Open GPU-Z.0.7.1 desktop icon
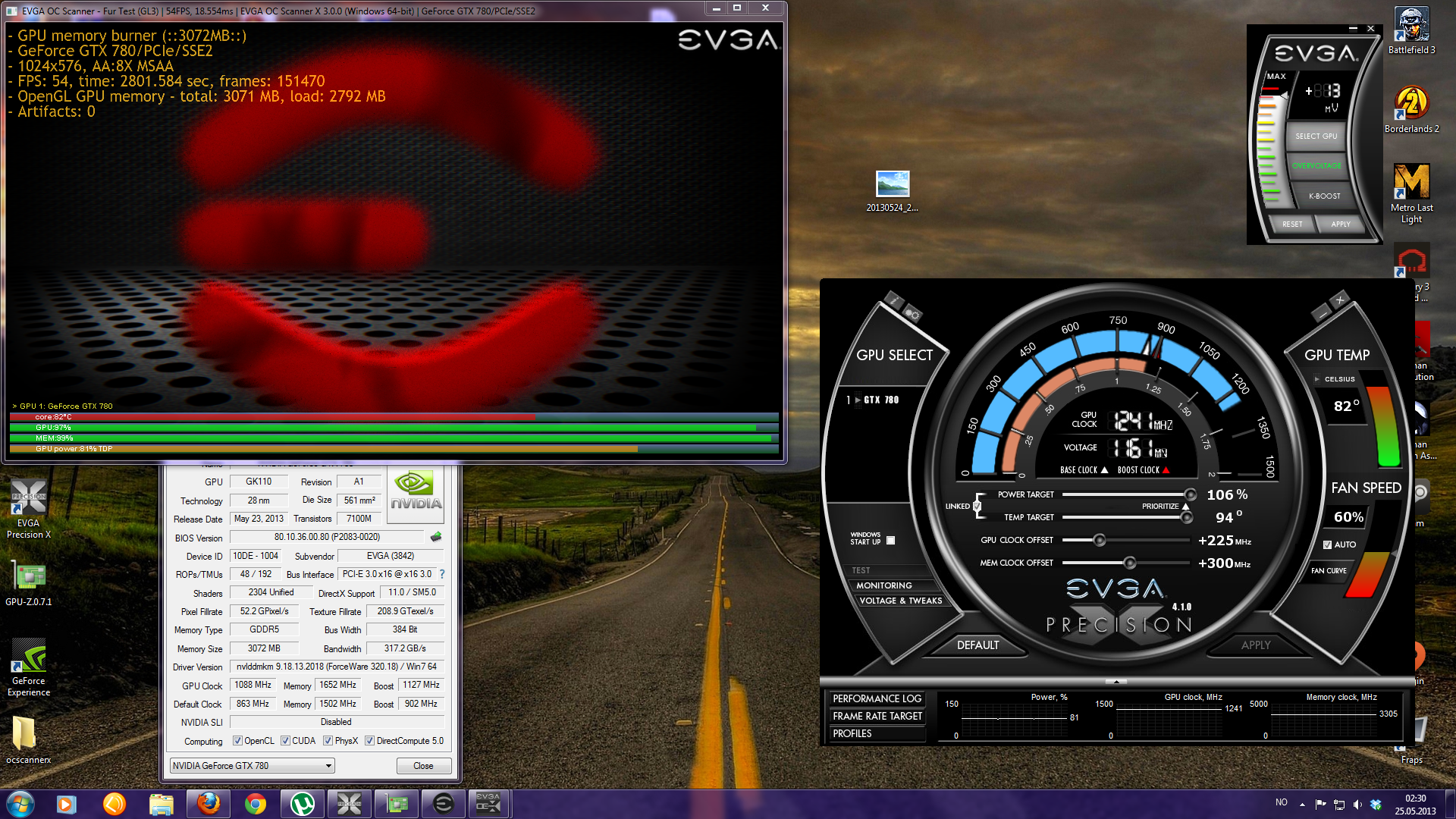The height and width of the screenshot is (819, 1456). click(29, 584)
